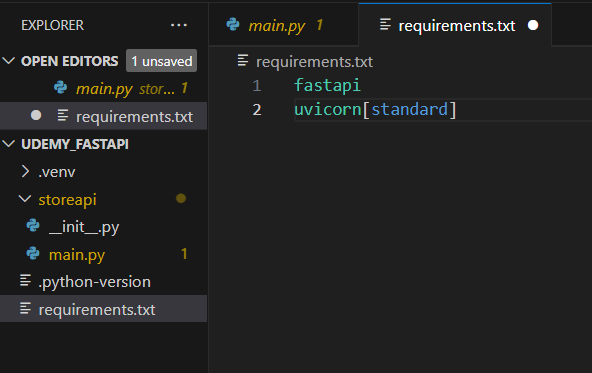Click Python icon beside main.py in storeapi folder

click(x=33, y=253)
